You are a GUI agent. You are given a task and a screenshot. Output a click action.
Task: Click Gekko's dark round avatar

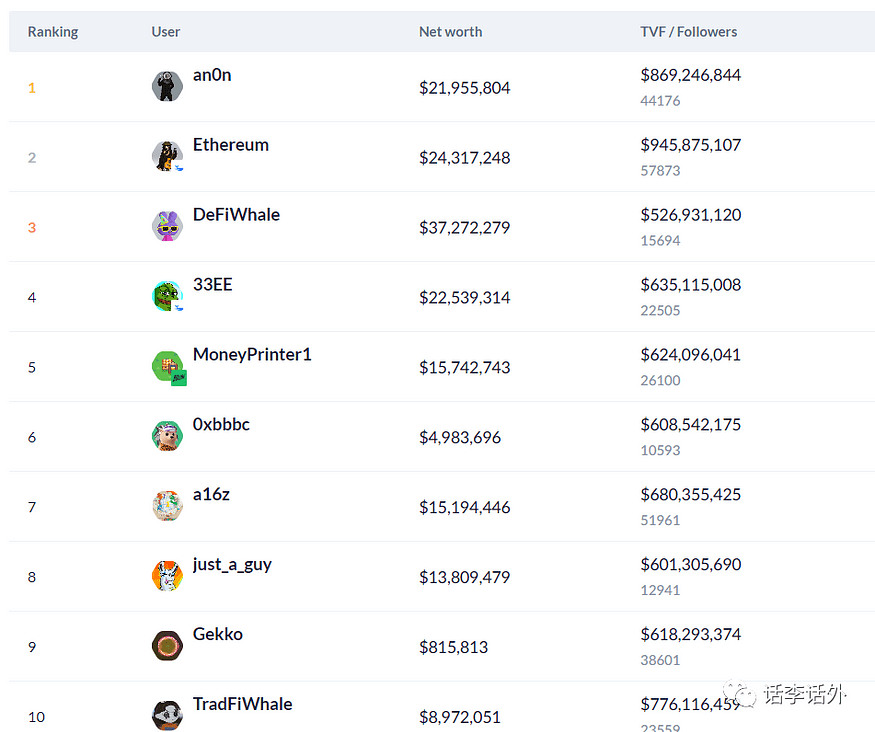tap(167, 646)
